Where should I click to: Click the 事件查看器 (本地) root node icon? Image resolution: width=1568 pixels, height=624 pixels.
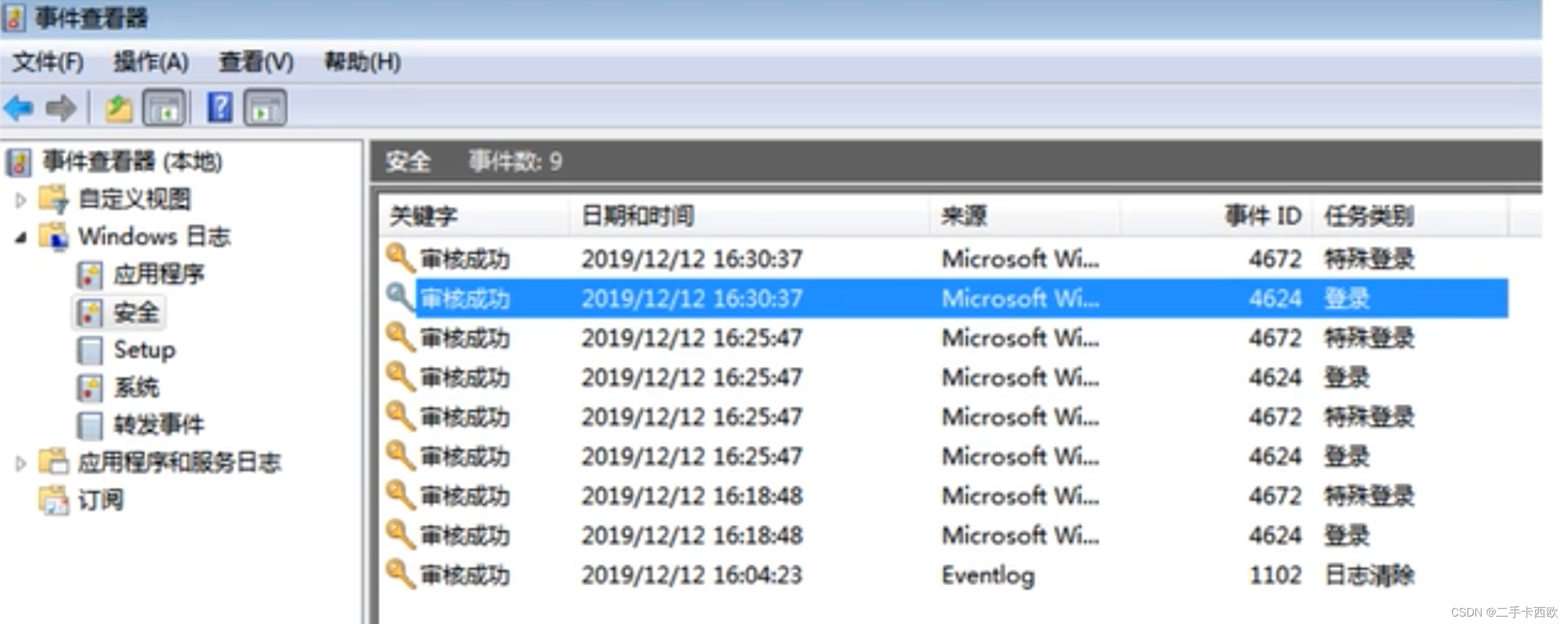(x=19, y=163)
